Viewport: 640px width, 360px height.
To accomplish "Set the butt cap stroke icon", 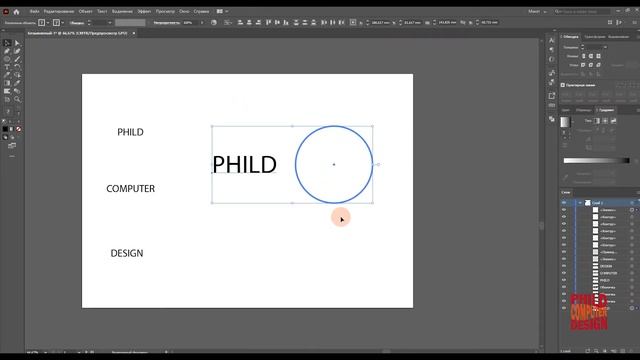I will (x=584, y=56).
